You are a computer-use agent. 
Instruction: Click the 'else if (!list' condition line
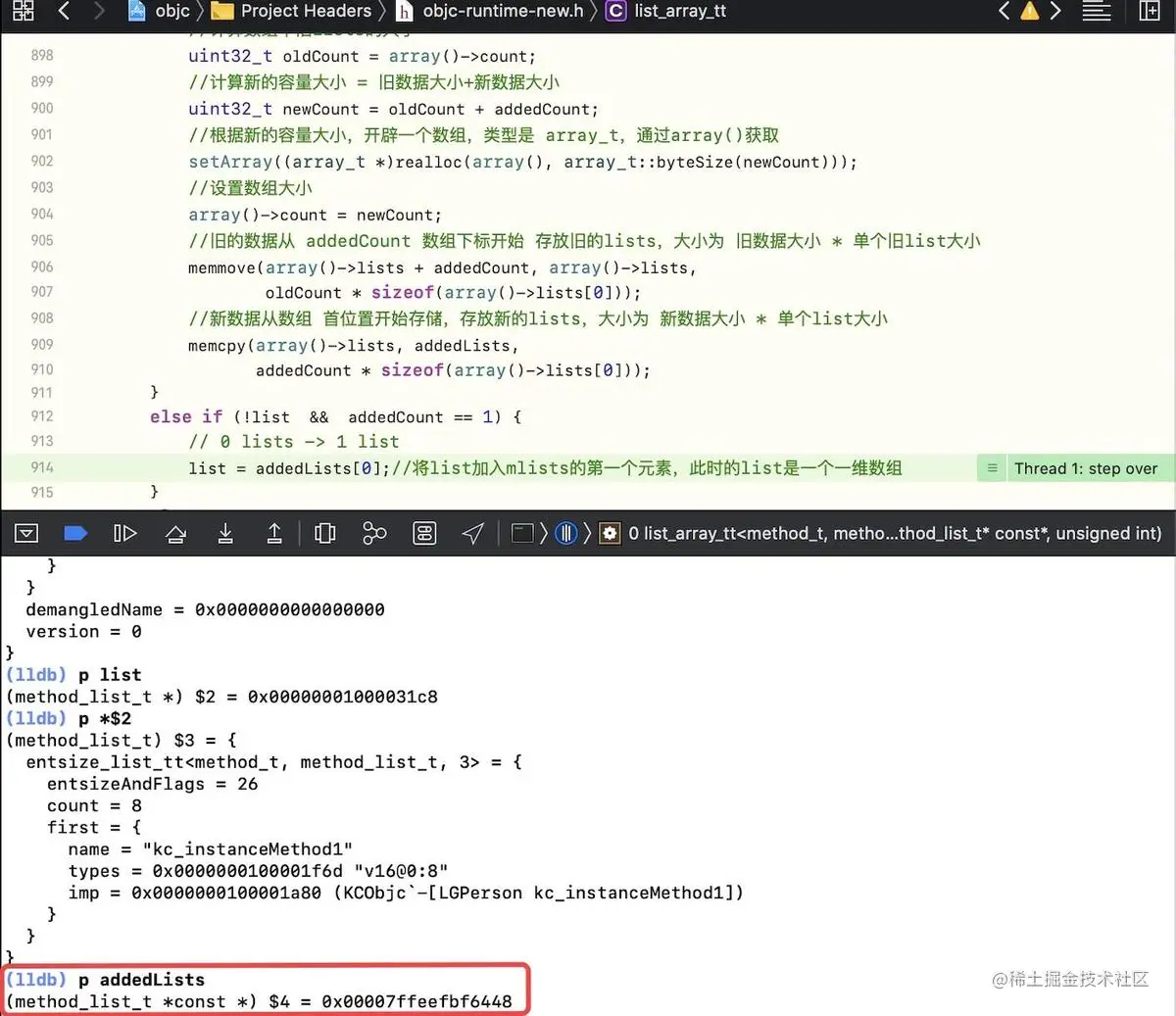coord(335,416)
